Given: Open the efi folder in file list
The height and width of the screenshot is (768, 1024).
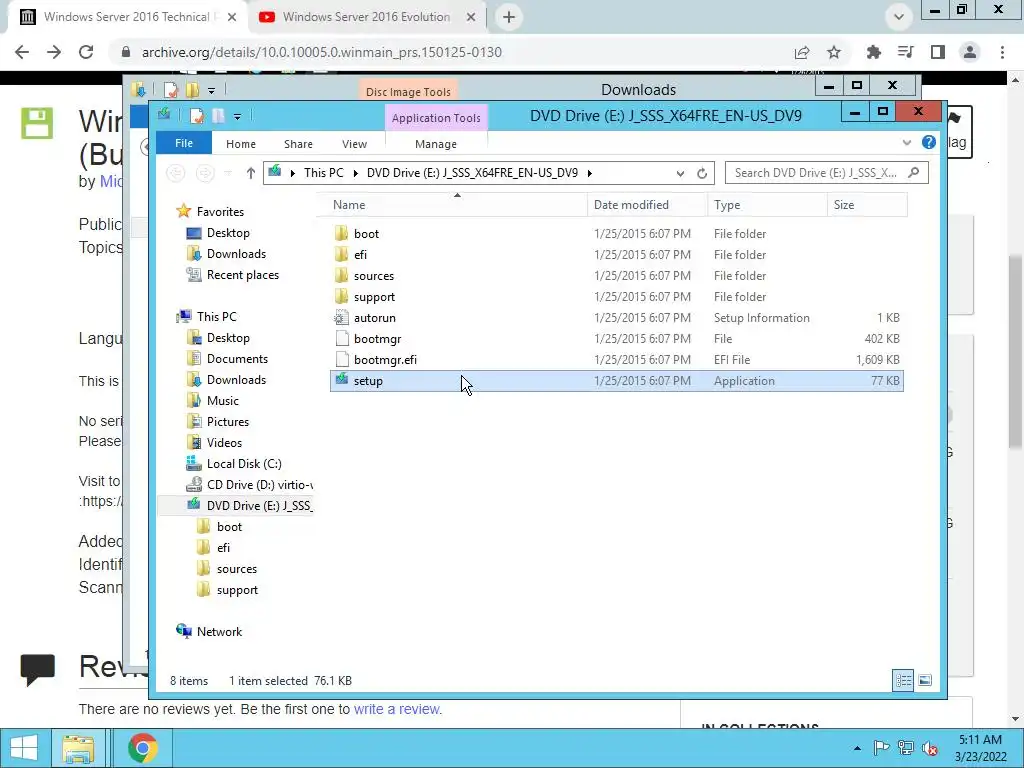Looking at the screenshot, I should click(616, 255).
